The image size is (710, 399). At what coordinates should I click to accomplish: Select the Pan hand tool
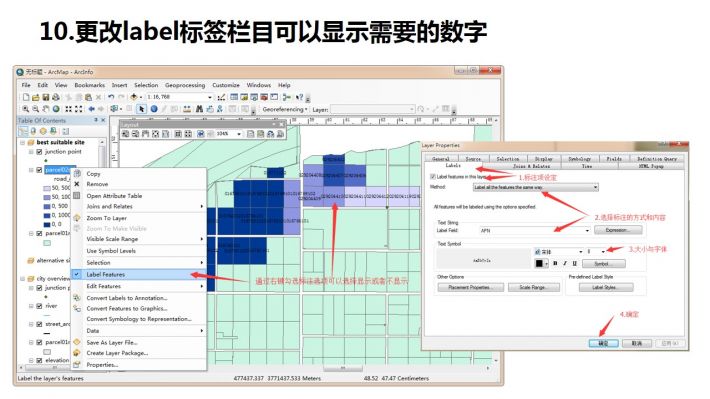46,109
